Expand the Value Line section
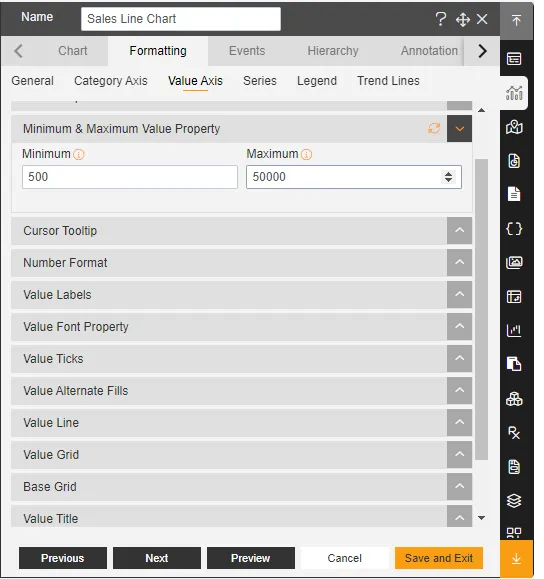Image resolution: width=544 pixels, height=579 pixels. pos(459,422)
